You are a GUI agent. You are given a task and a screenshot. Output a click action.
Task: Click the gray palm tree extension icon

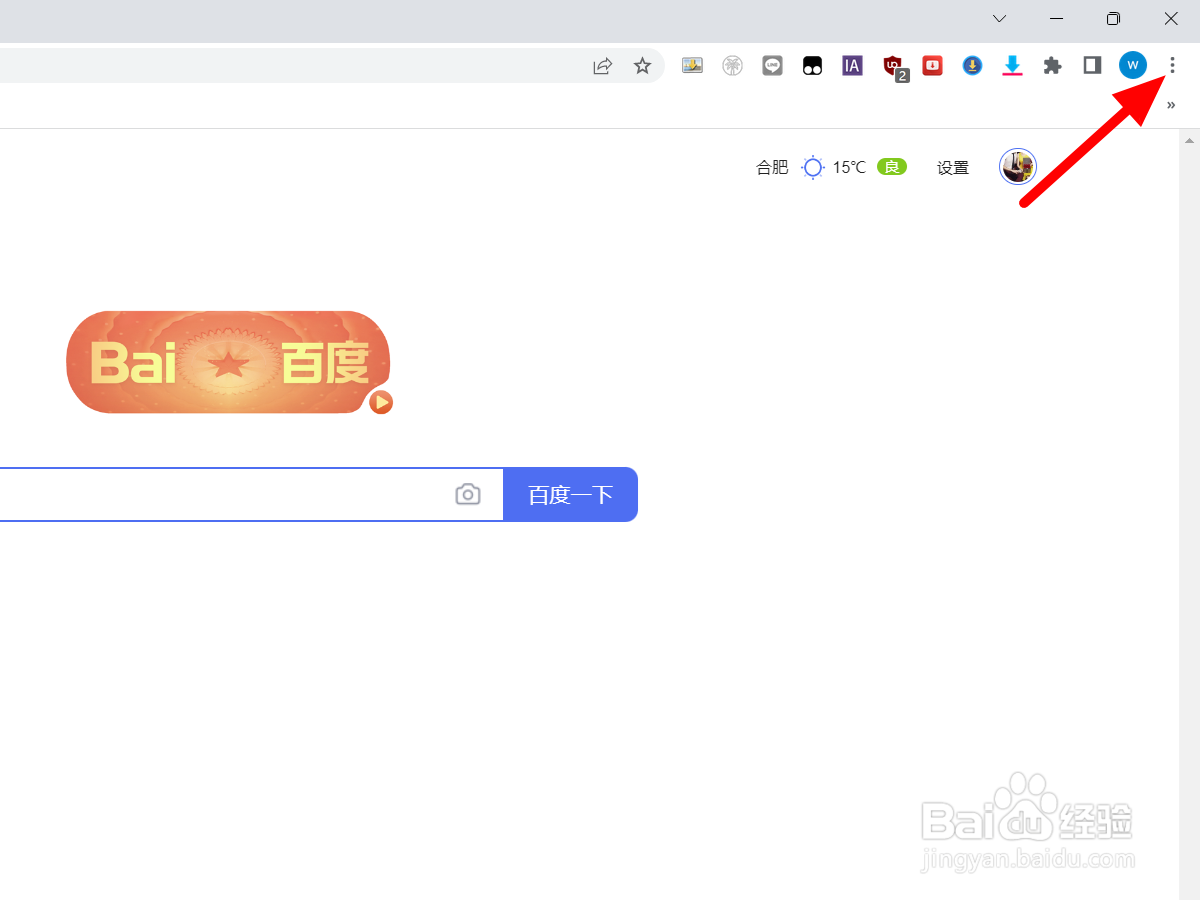[732, 66]
